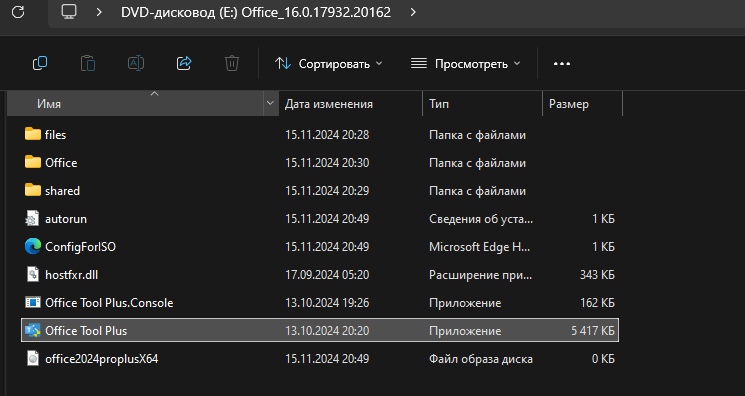The height and width of the screenshot is (396, 745).
Task: Click date '17.09.2024 05:20' cell
Action: pos(327,275)
